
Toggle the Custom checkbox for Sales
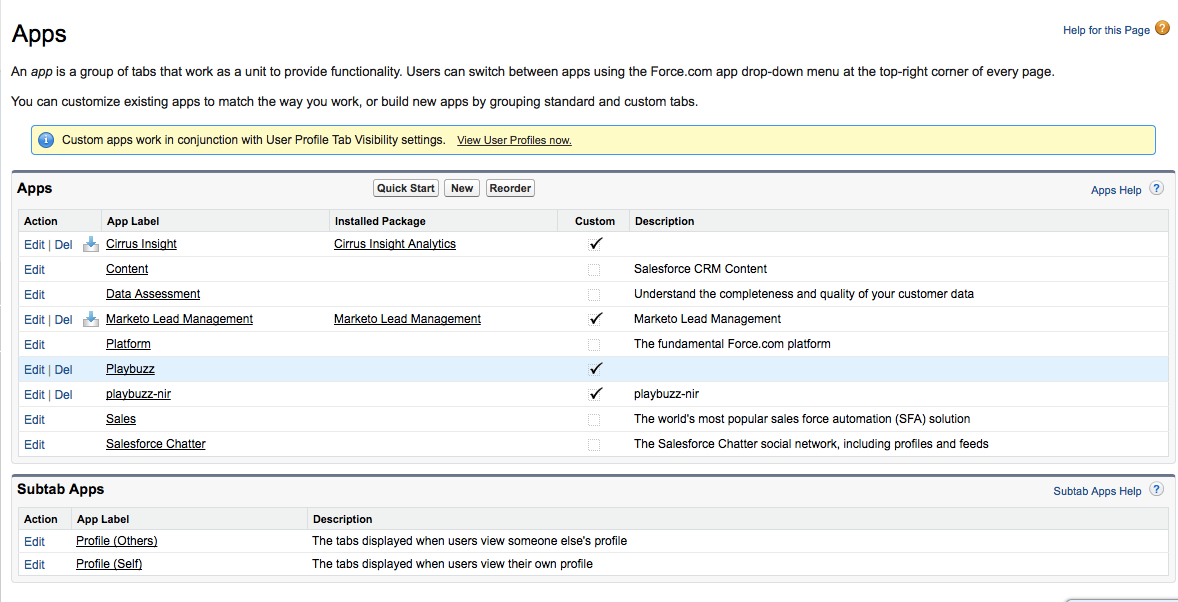point(594,420)
